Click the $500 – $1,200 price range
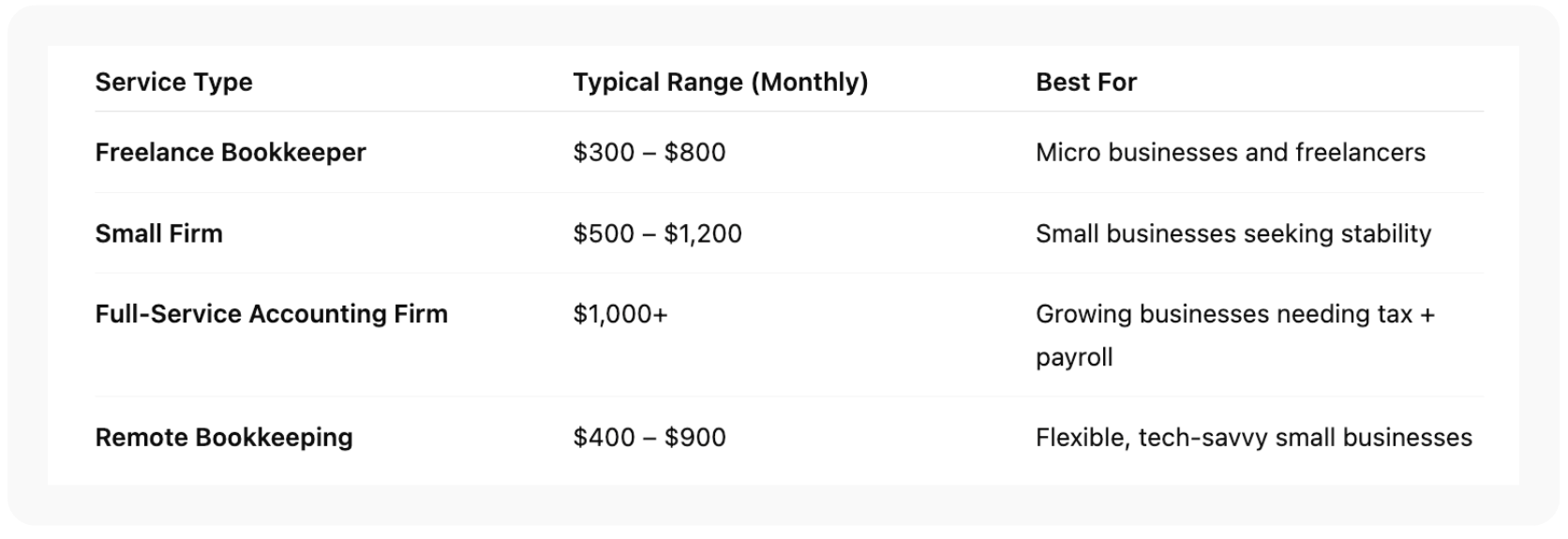 (657, 233)
